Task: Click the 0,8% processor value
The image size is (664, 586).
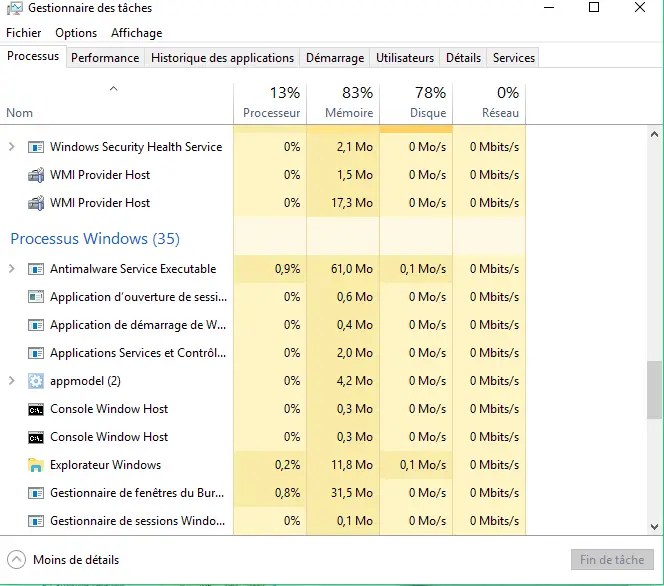Action: click(x=288, y=493)
